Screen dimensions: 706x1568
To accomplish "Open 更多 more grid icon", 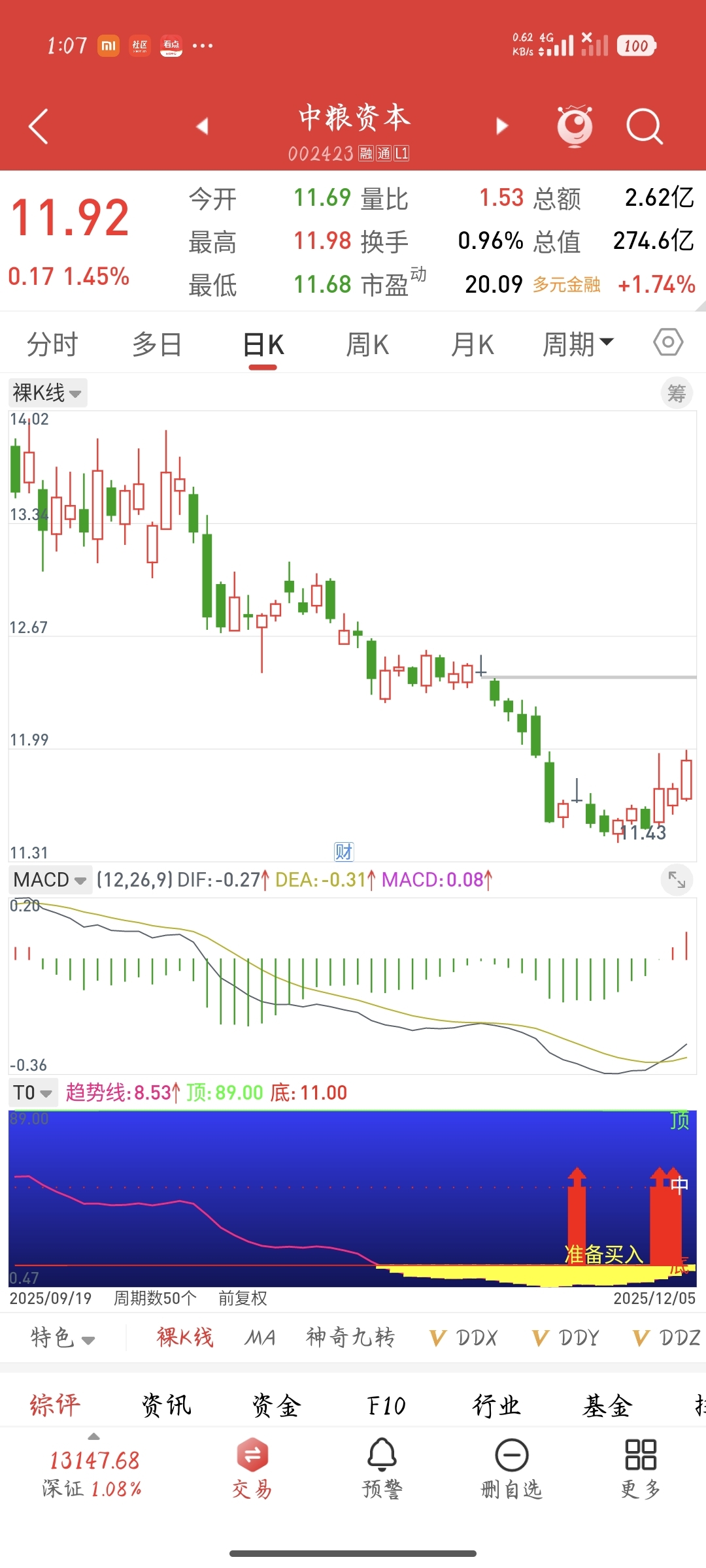I will pos(641,1467).
